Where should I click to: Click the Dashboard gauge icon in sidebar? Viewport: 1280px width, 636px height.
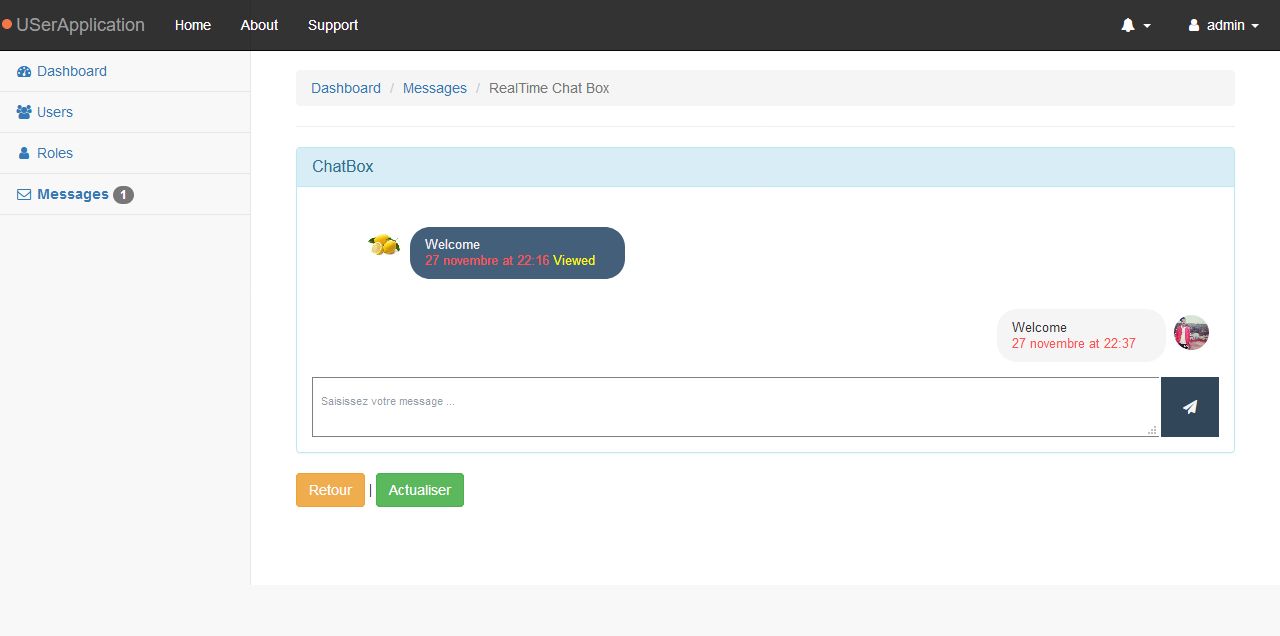pyautogui.click(x=24, y=71)
